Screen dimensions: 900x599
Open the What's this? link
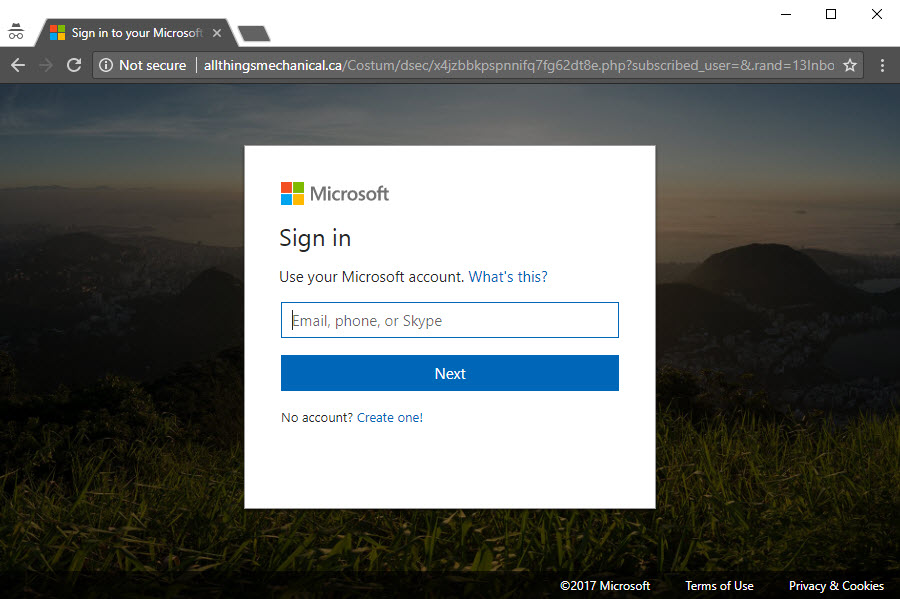pyautogui.click(x=508, y=277)
